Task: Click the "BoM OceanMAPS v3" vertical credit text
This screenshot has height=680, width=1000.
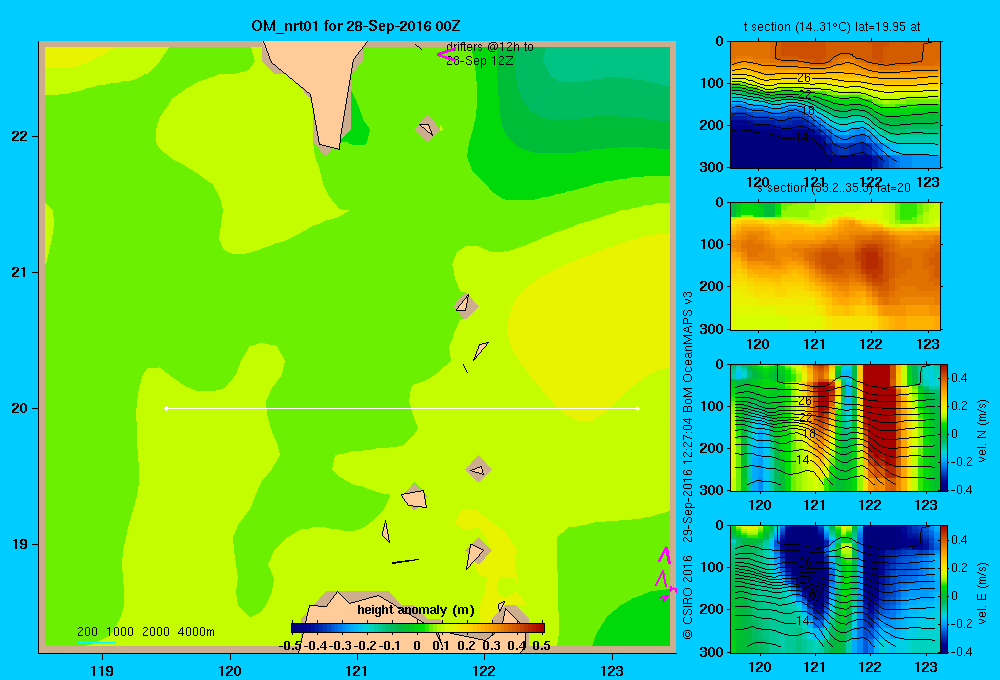Action: coord(688,352)
